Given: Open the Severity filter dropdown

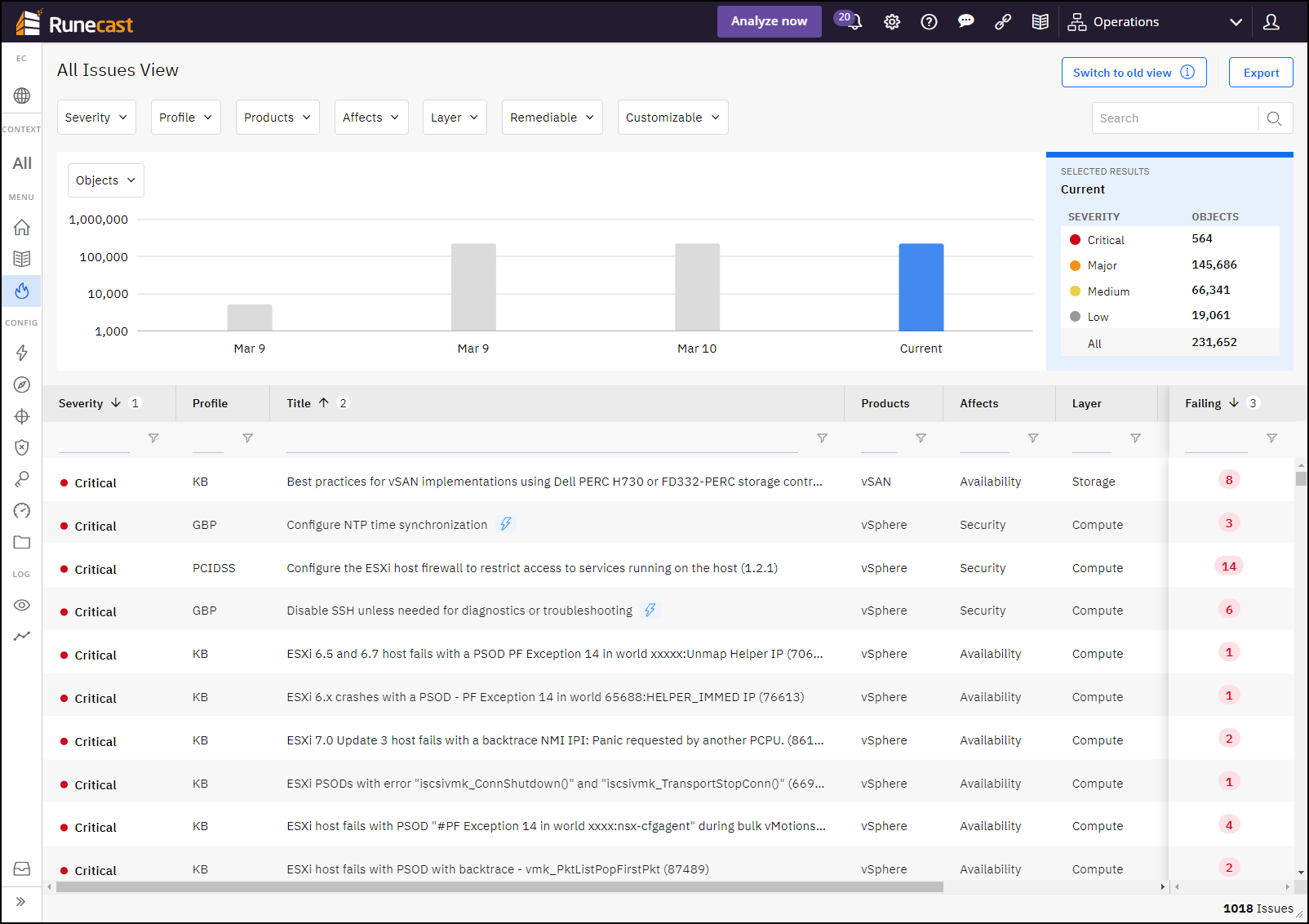Looking at the screenshot, I should click(x=96, y=118).
